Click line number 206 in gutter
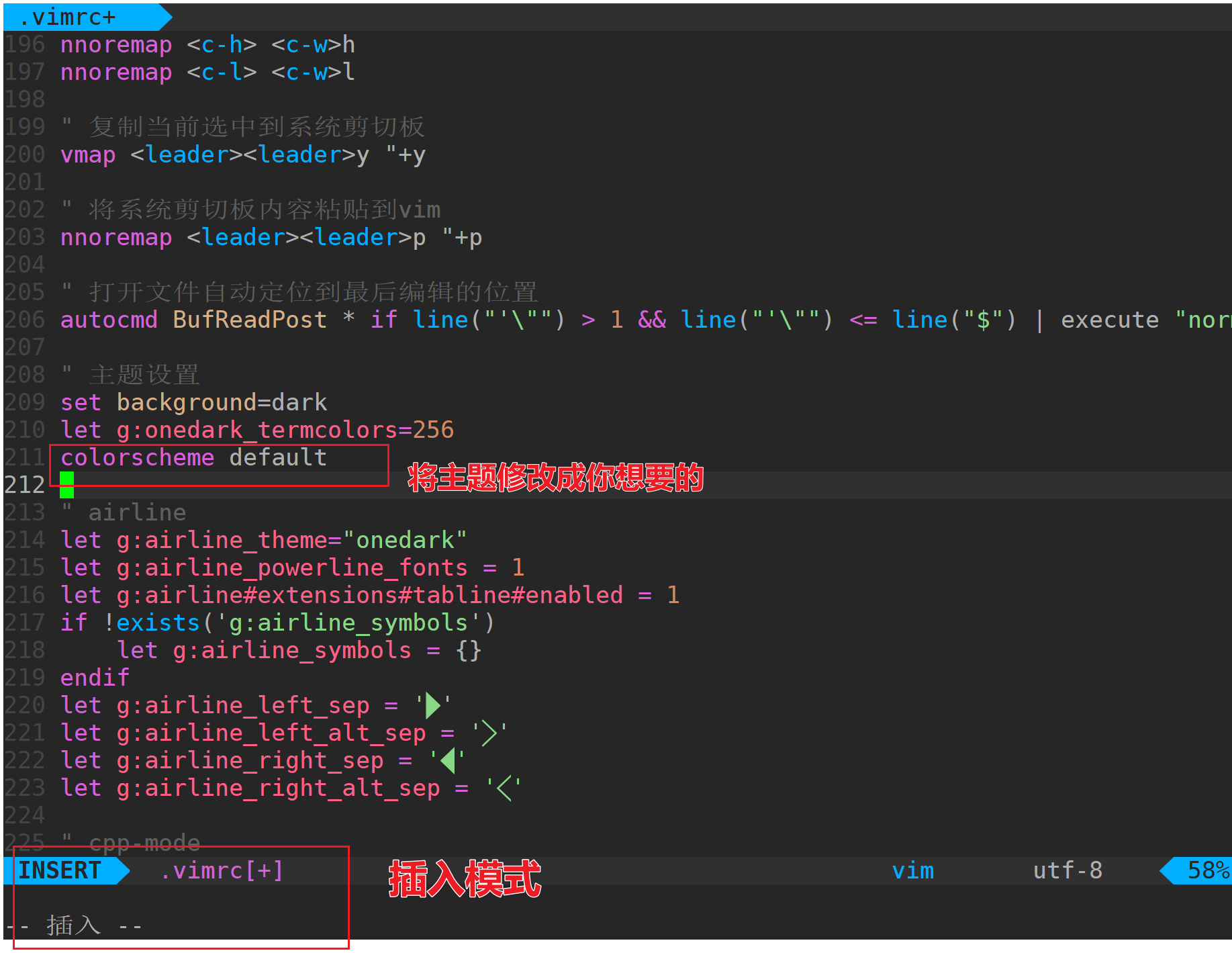The height and width of the screenshot is (953, 1232). [x=24, y=320]
